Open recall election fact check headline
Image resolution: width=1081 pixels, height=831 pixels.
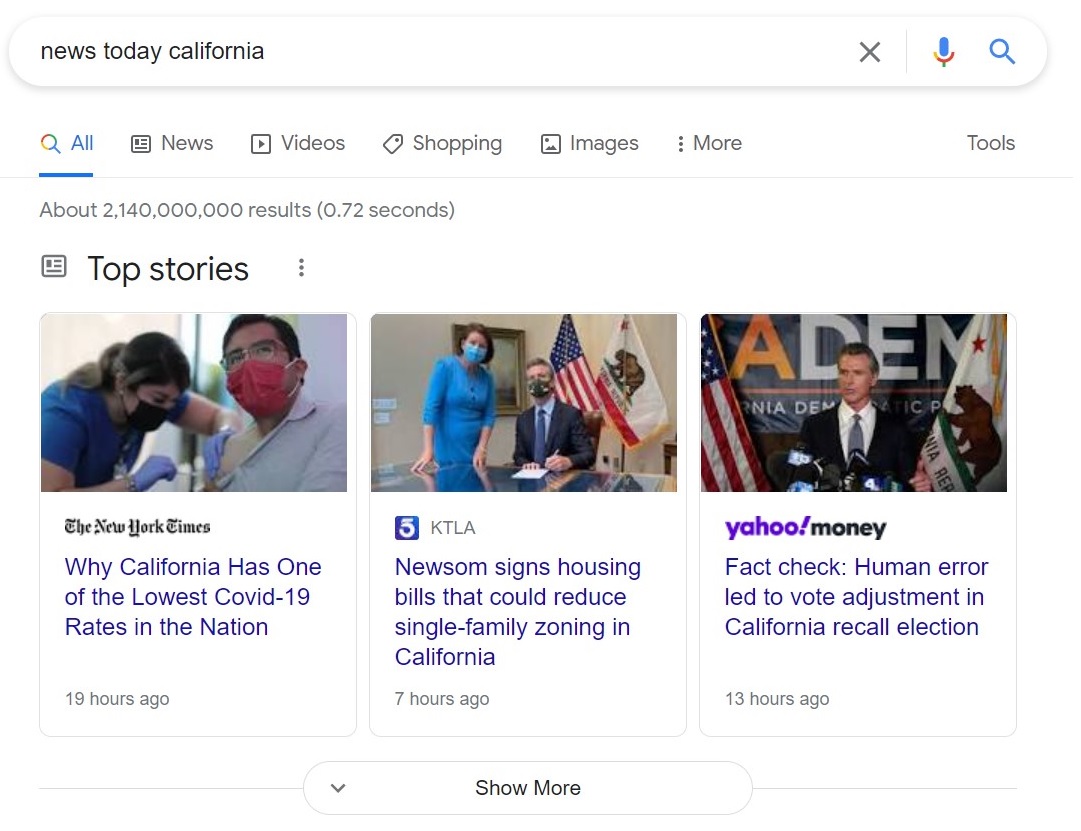pyautogui.click(x=855, y=597)
